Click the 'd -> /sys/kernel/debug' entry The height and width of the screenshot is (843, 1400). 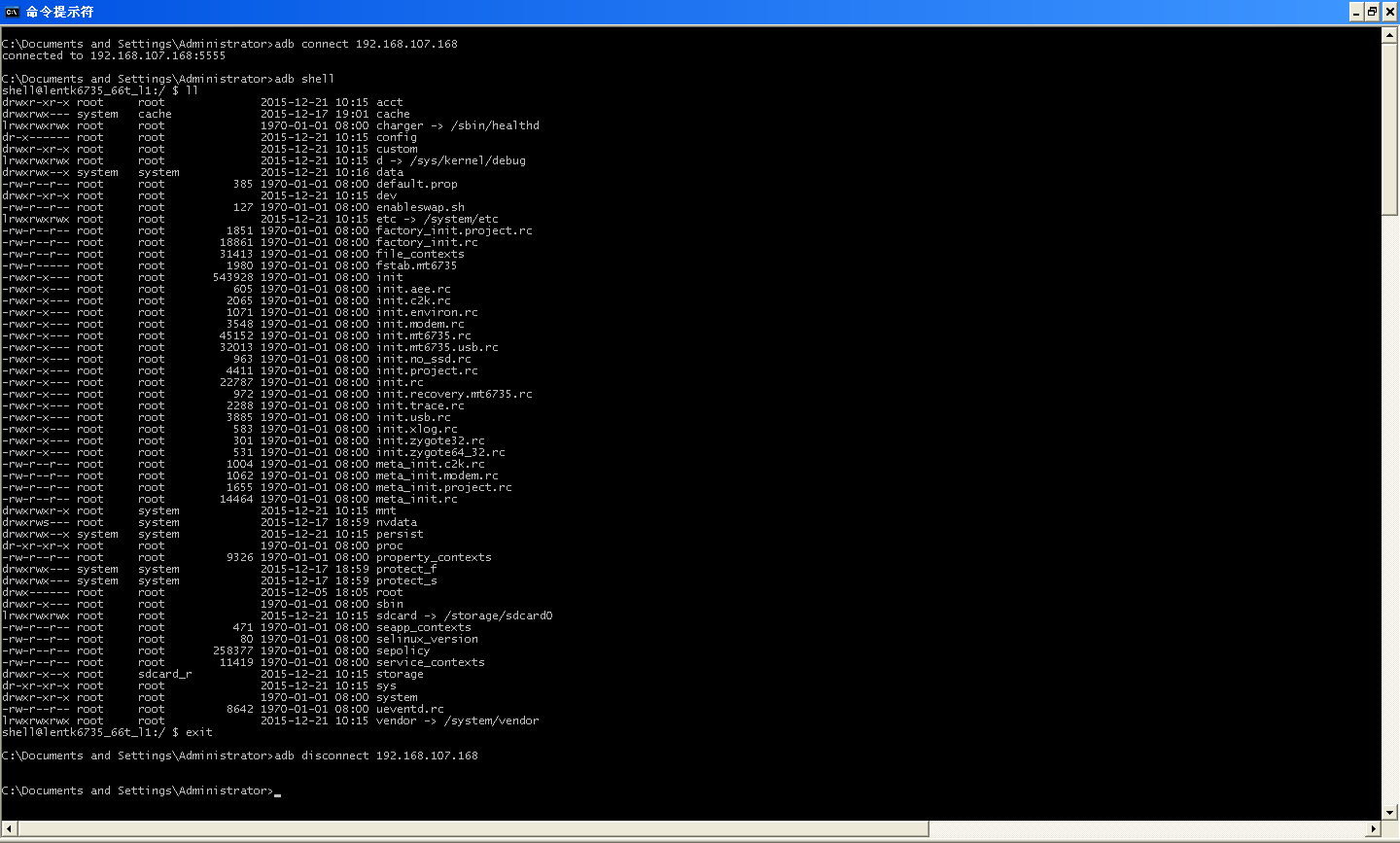(x=451, y=160)
